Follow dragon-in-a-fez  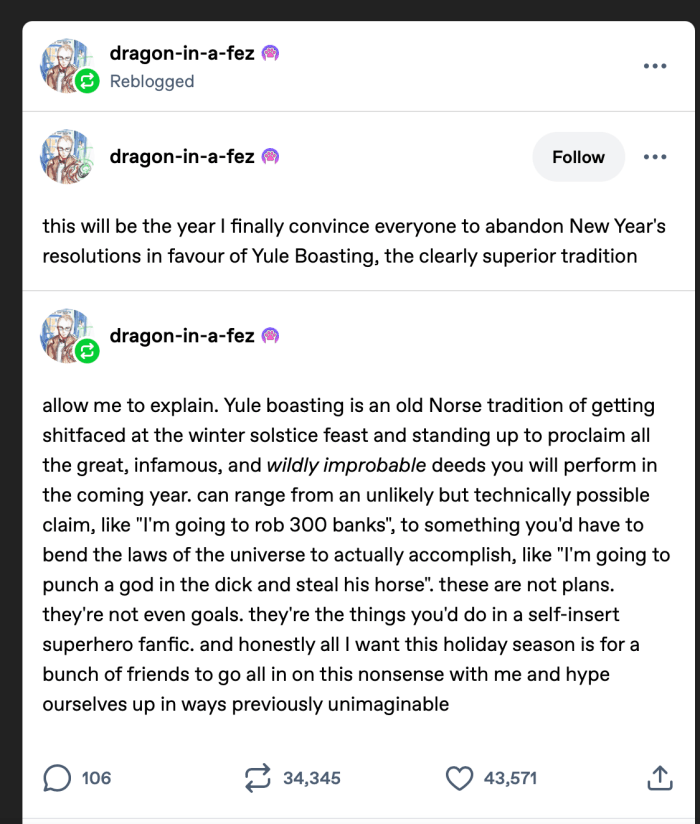pos(578,157)
